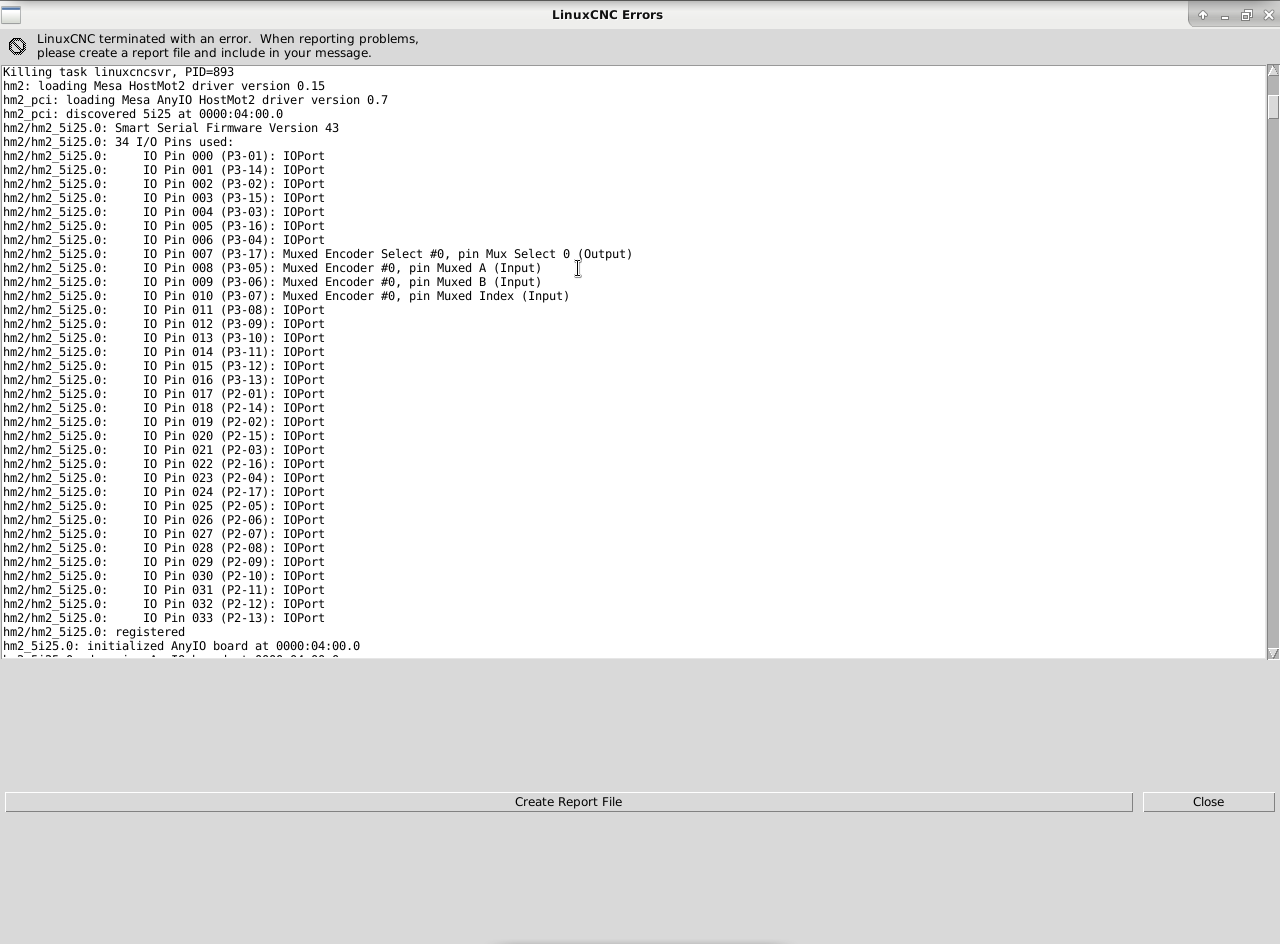Click the 'LinuxCNC Errors' window title
Viewport: 1280px width, 944px height.
pos(607,15)
